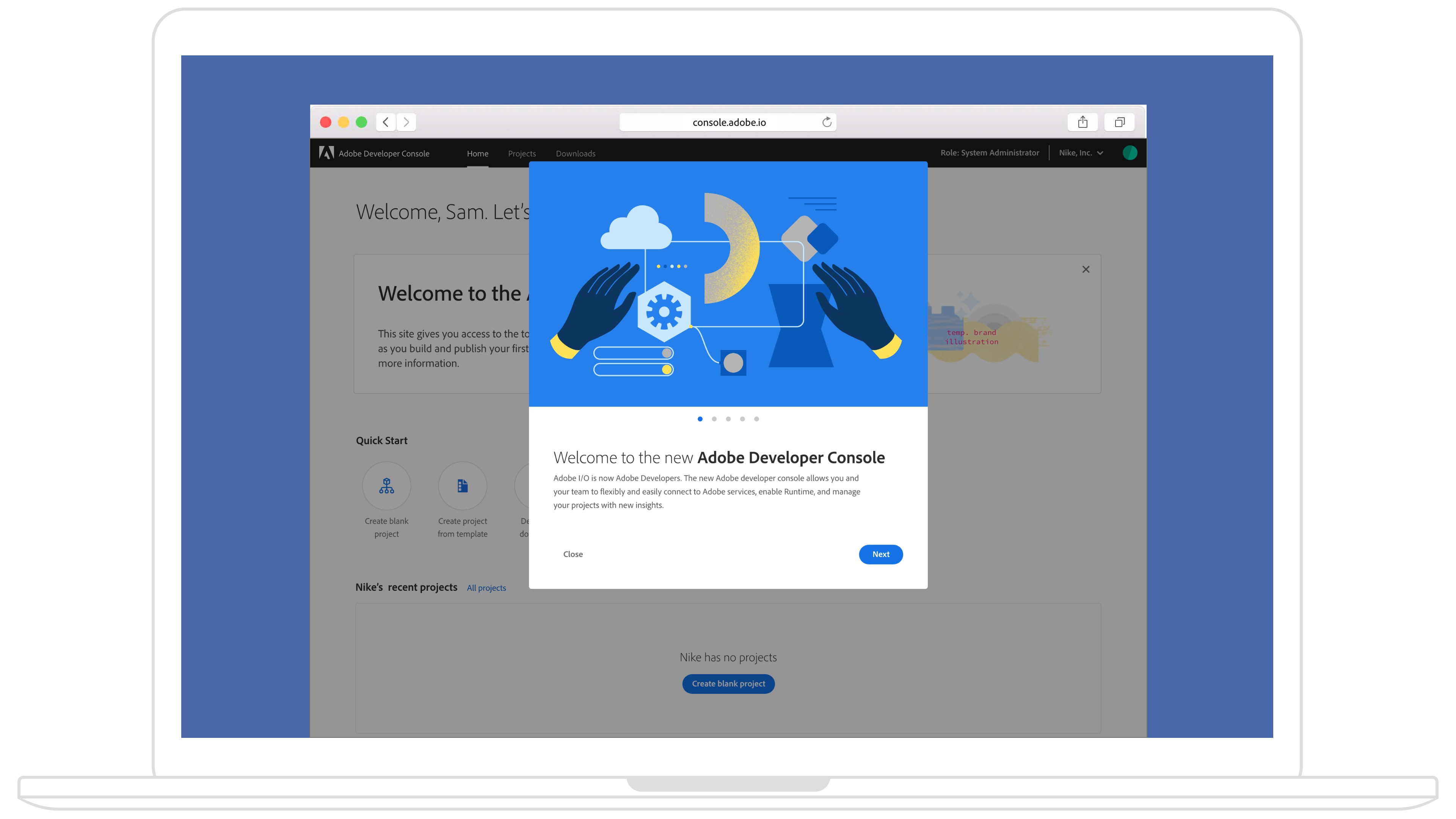This screenshot has width=1456, height=819.
Task: Click the share/export icon in browser toolbar
Action: 1082,122
